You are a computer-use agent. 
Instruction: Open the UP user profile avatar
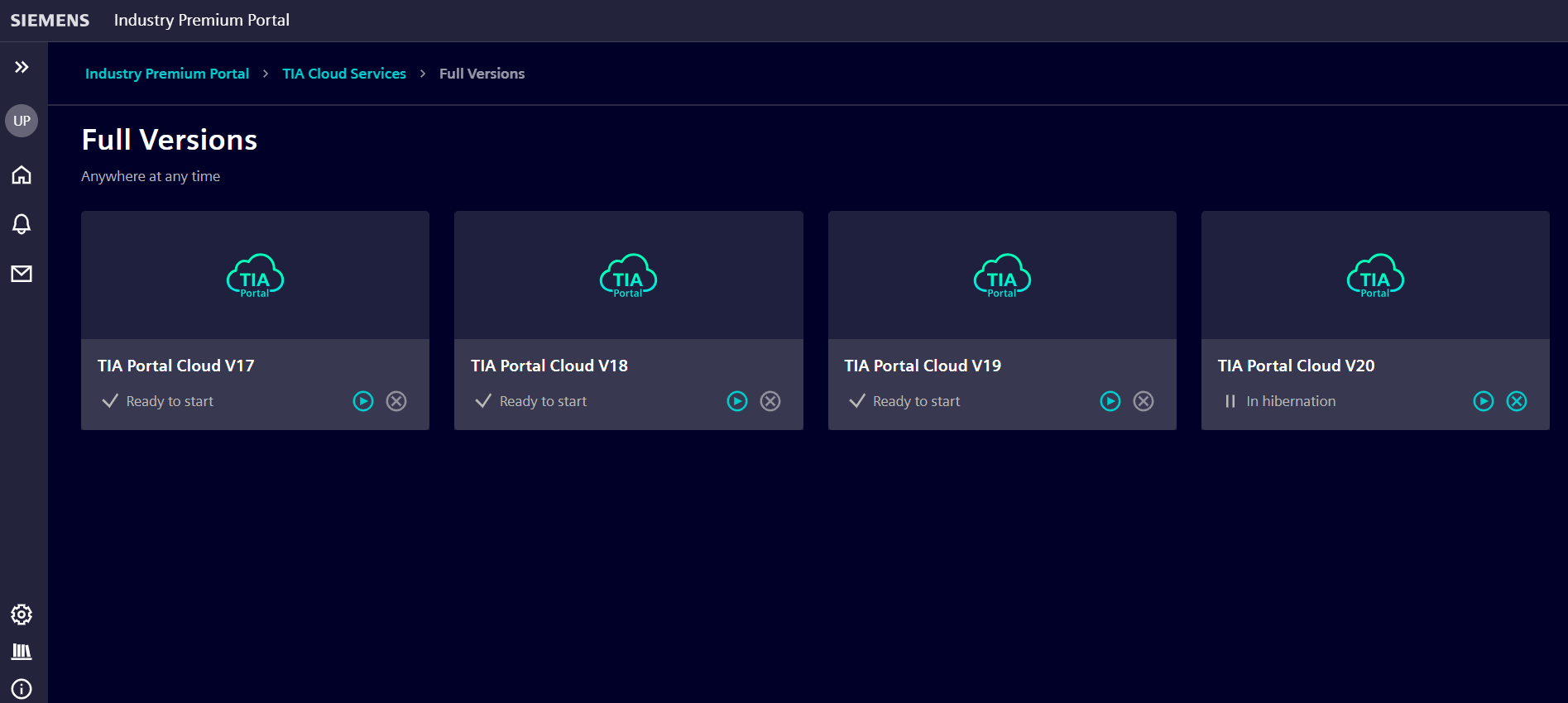click(22, 121)
